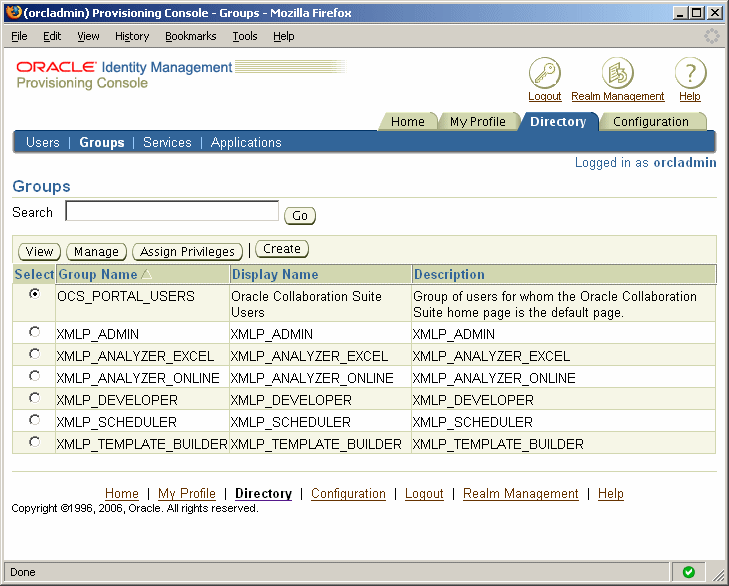Open the Tools menu
This screenshot has width=729, height=586.
click(x=245, y=36)
